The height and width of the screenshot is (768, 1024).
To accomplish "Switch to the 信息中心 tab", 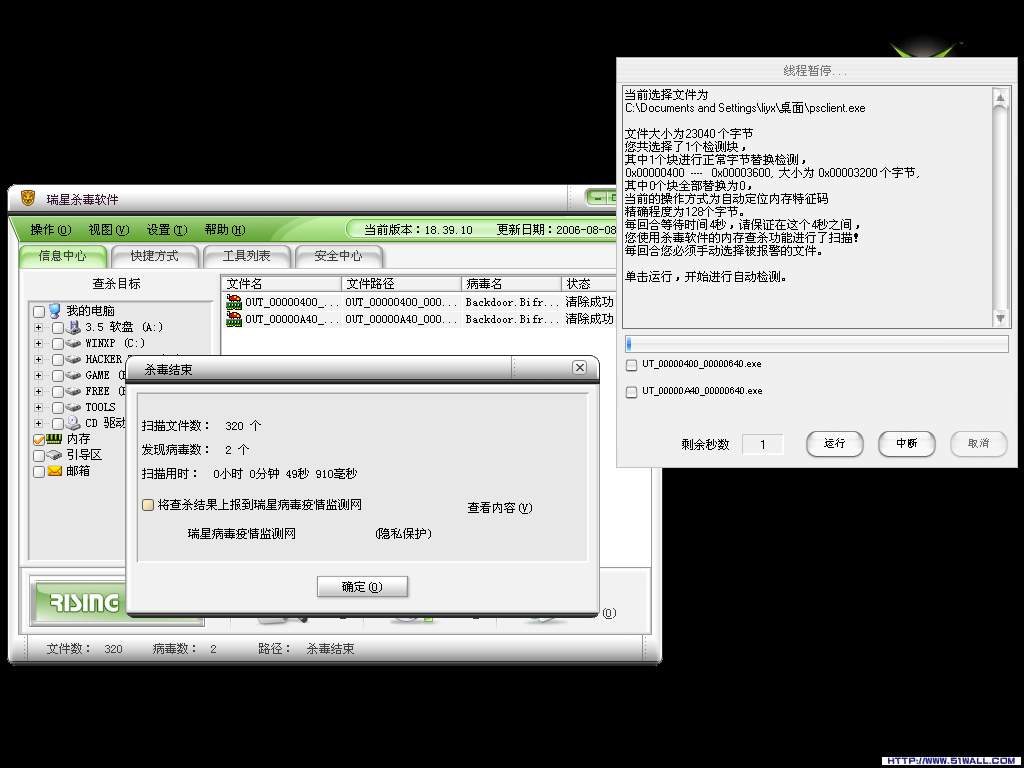I will click(x=63, y=256).
